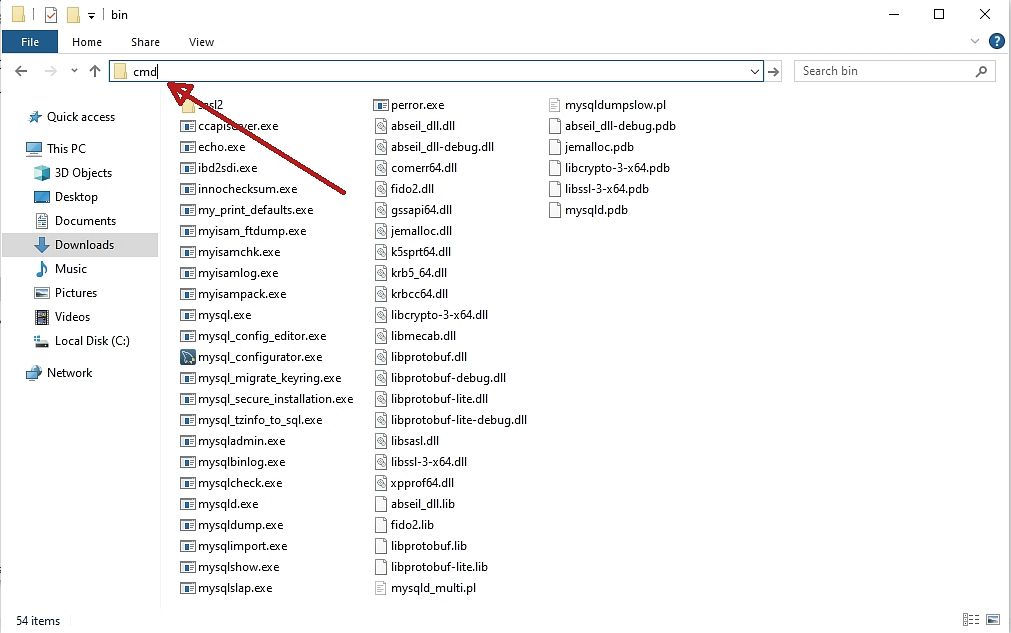Viewport: 1011px width, 633px height.
Task: Open the File menu
Action: (30, 42)
